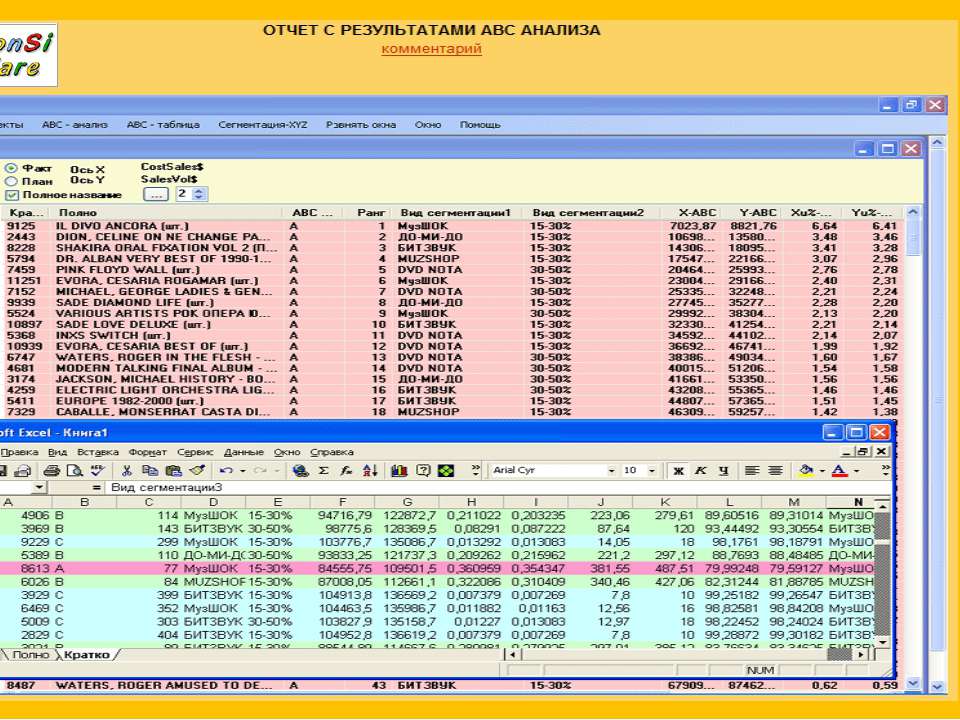Open the Excel Name Box dropdown
The image size is (960, 720).
(39, 487)
